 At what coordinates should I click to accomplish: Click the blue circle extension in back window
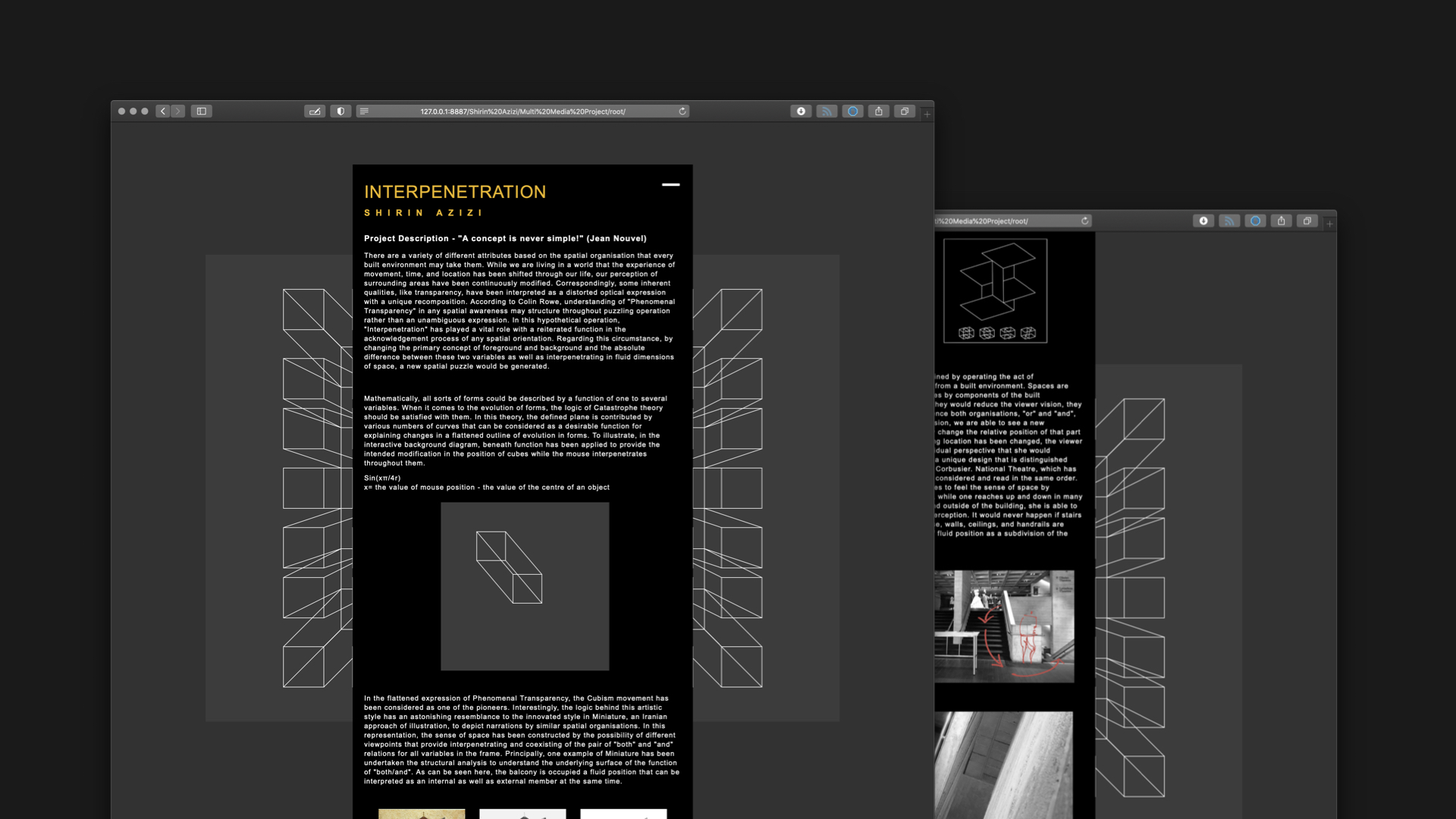click(1255, 221)
